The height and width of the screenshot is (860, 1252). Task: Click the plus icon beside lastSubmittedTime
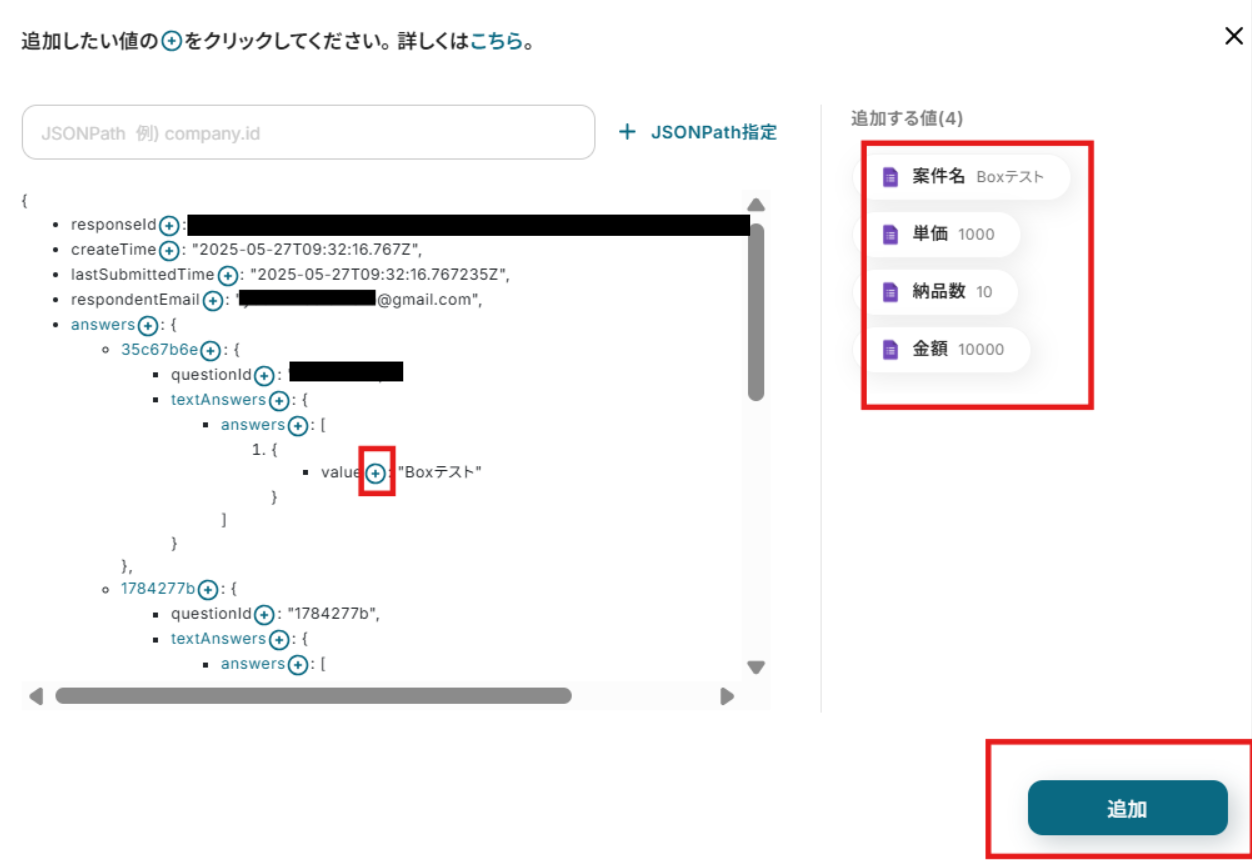pos(228,275)
